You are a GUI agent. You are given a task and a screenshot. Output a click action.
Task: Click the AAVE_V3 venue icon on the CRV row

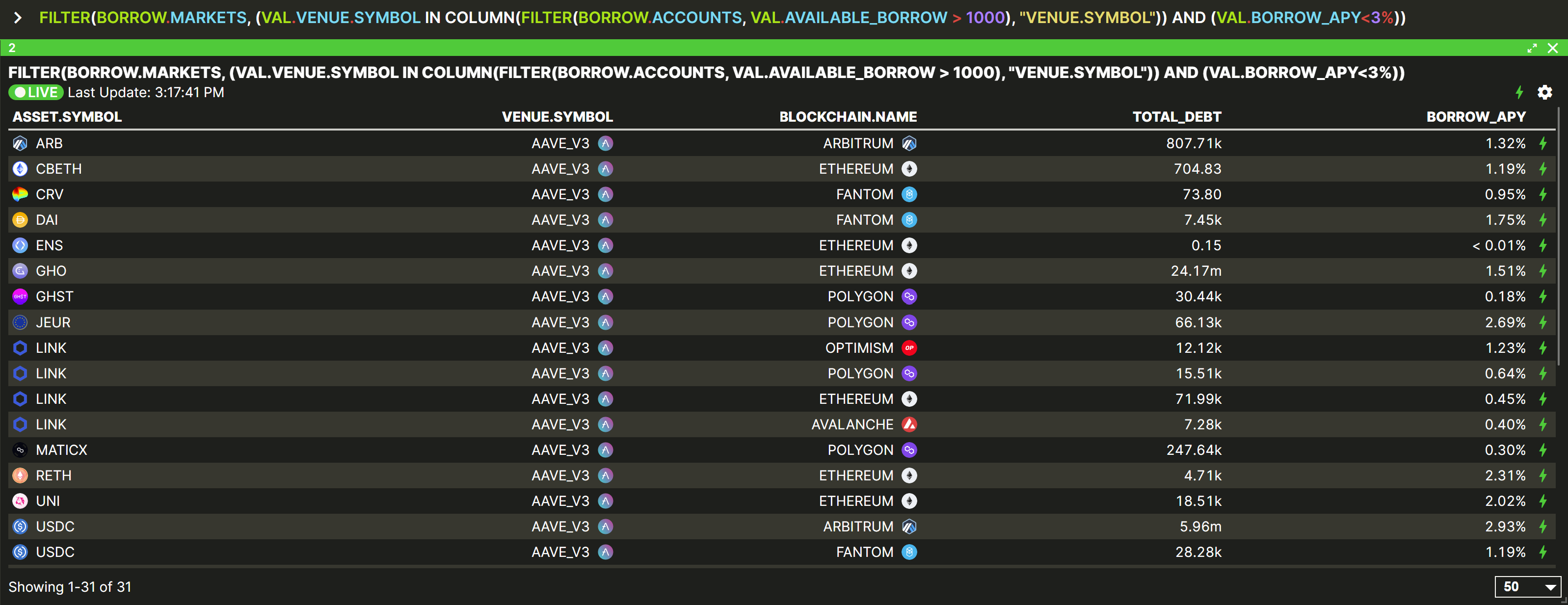tap(605, 195)
